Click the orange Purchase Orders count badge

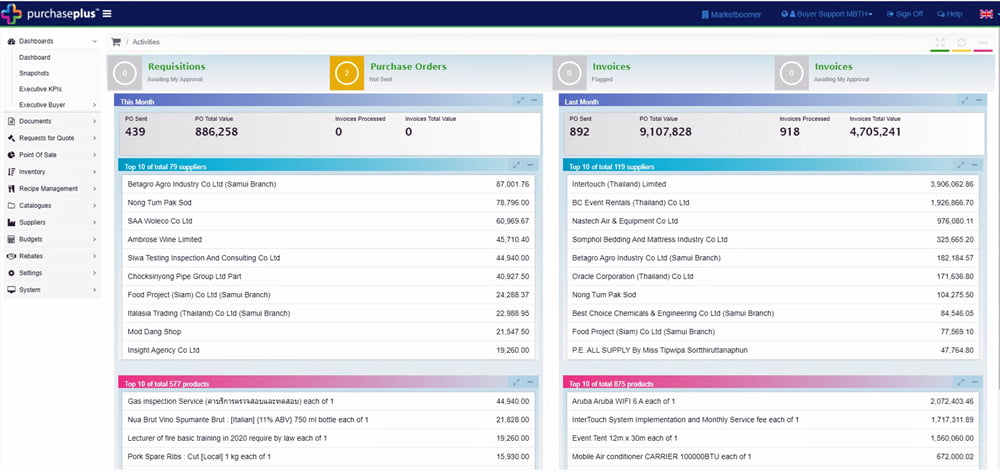[347, 73]
